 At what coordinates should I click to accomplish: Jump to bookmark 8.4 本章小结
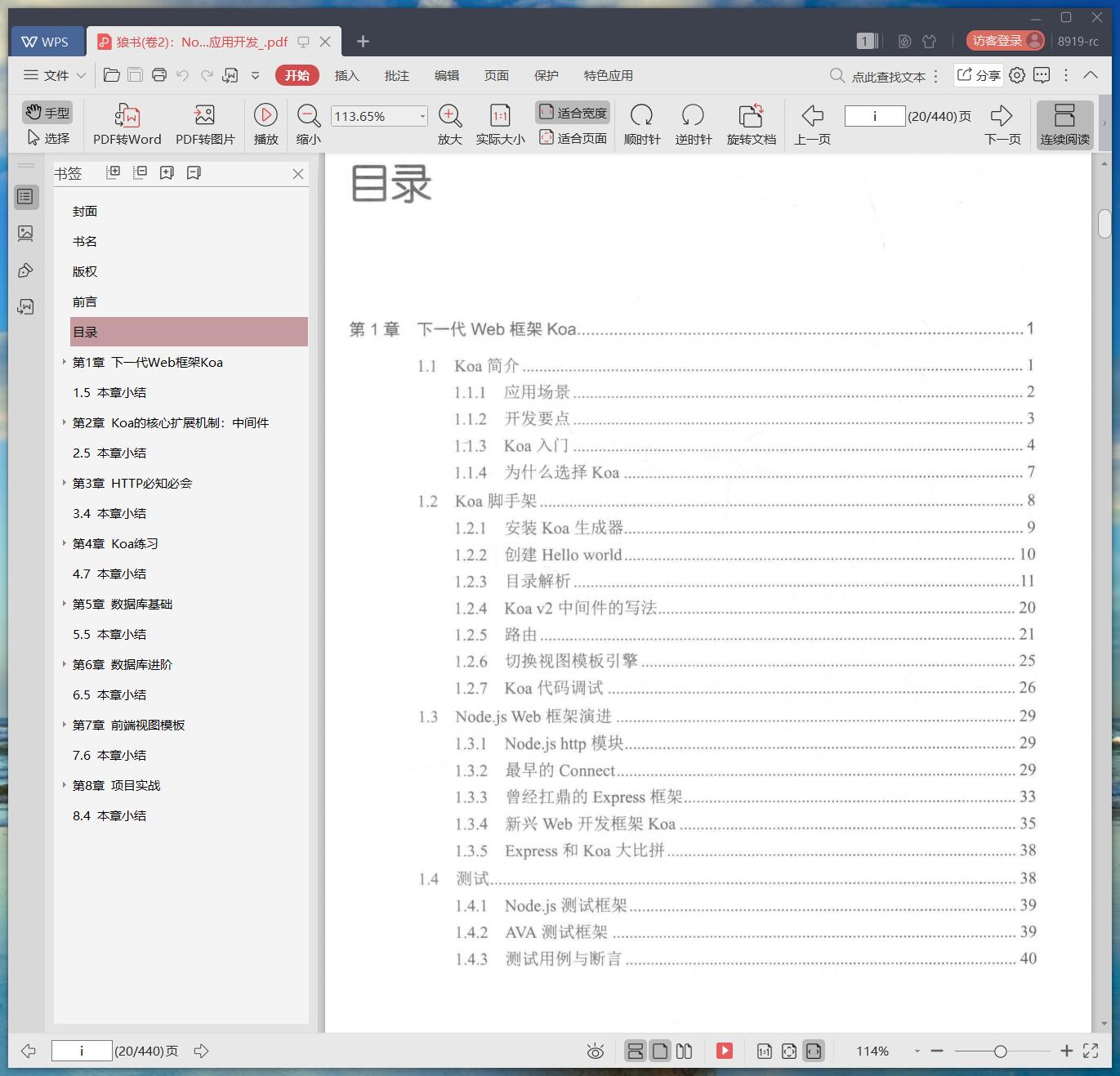click(x=109, y=815)
